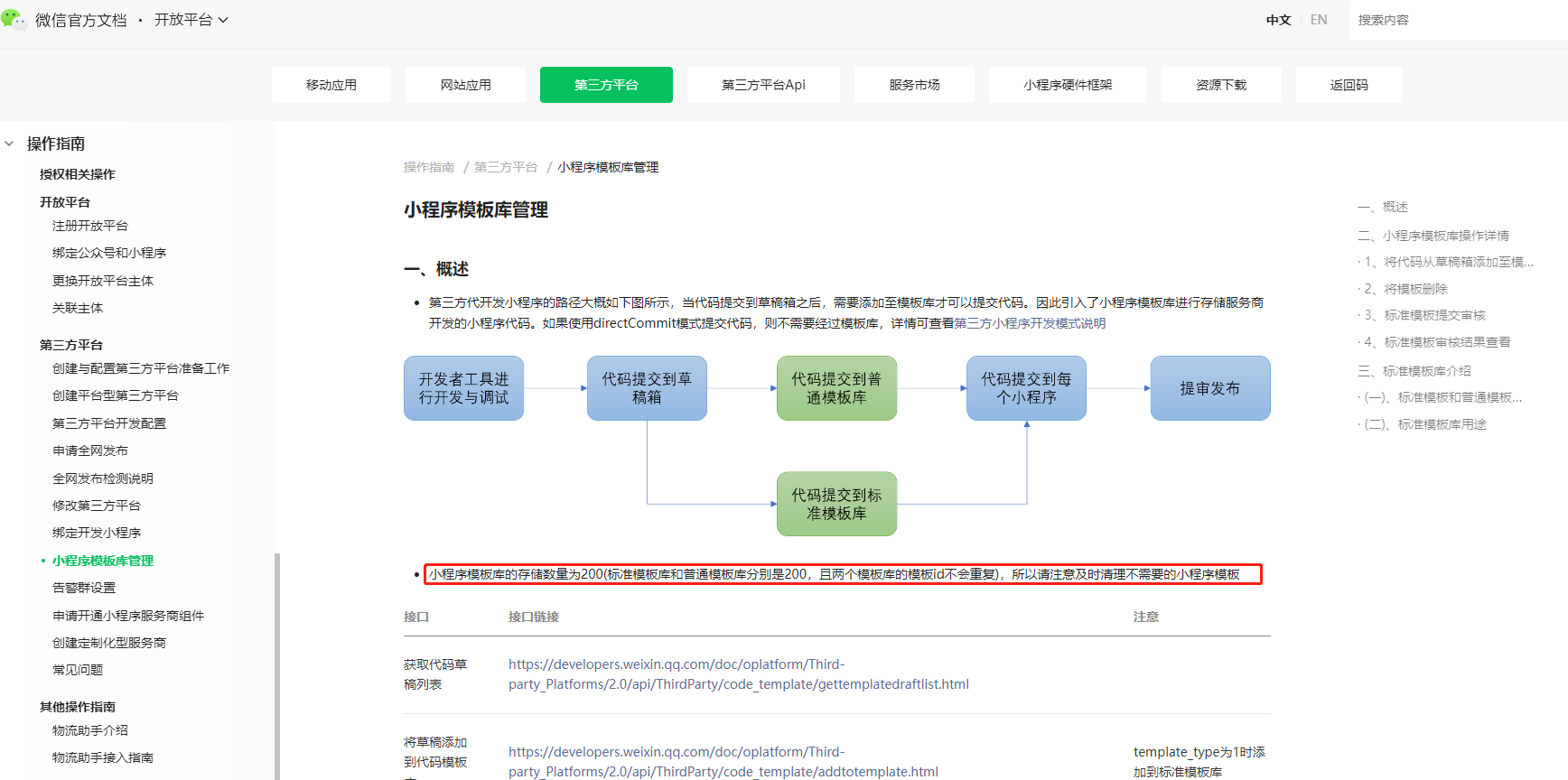Viewport: 1568px width, 780px height.
Task: Open the 移动应用 tab
Action: 331,85
